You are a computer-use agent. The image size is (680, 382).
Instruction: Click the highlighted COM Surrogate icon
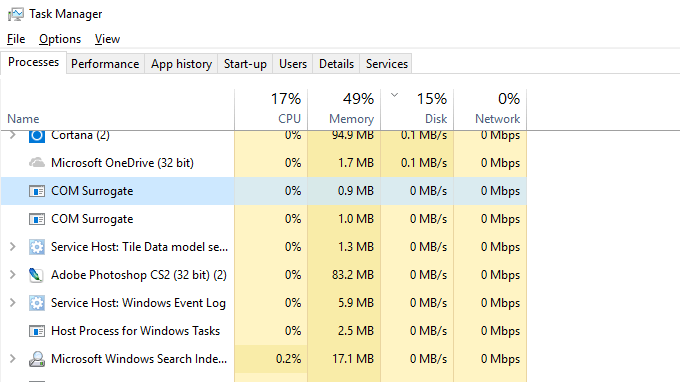[x=37, y=191]
